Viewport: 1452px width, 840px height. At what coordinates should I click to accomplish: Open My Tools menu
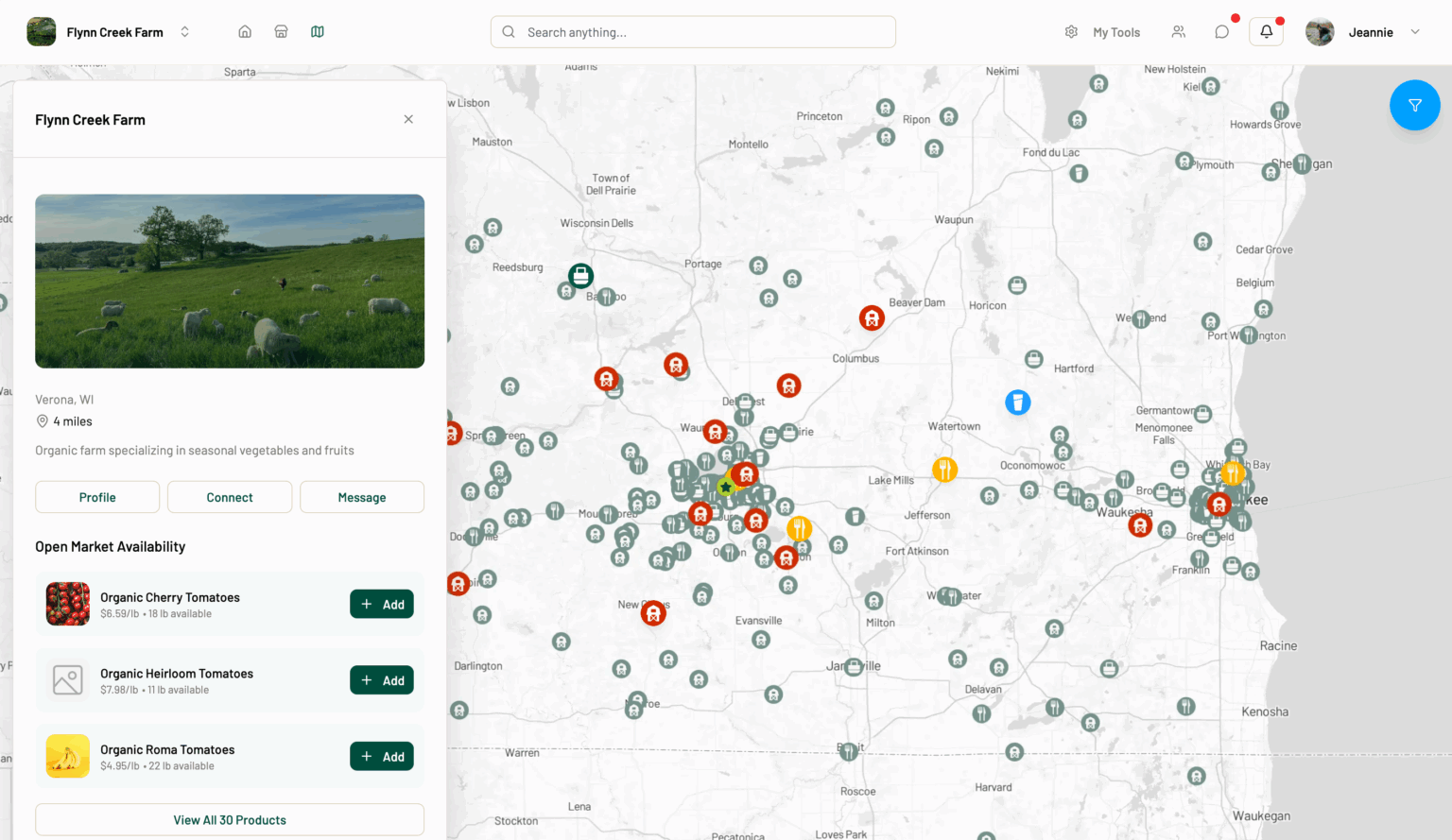1102,32
